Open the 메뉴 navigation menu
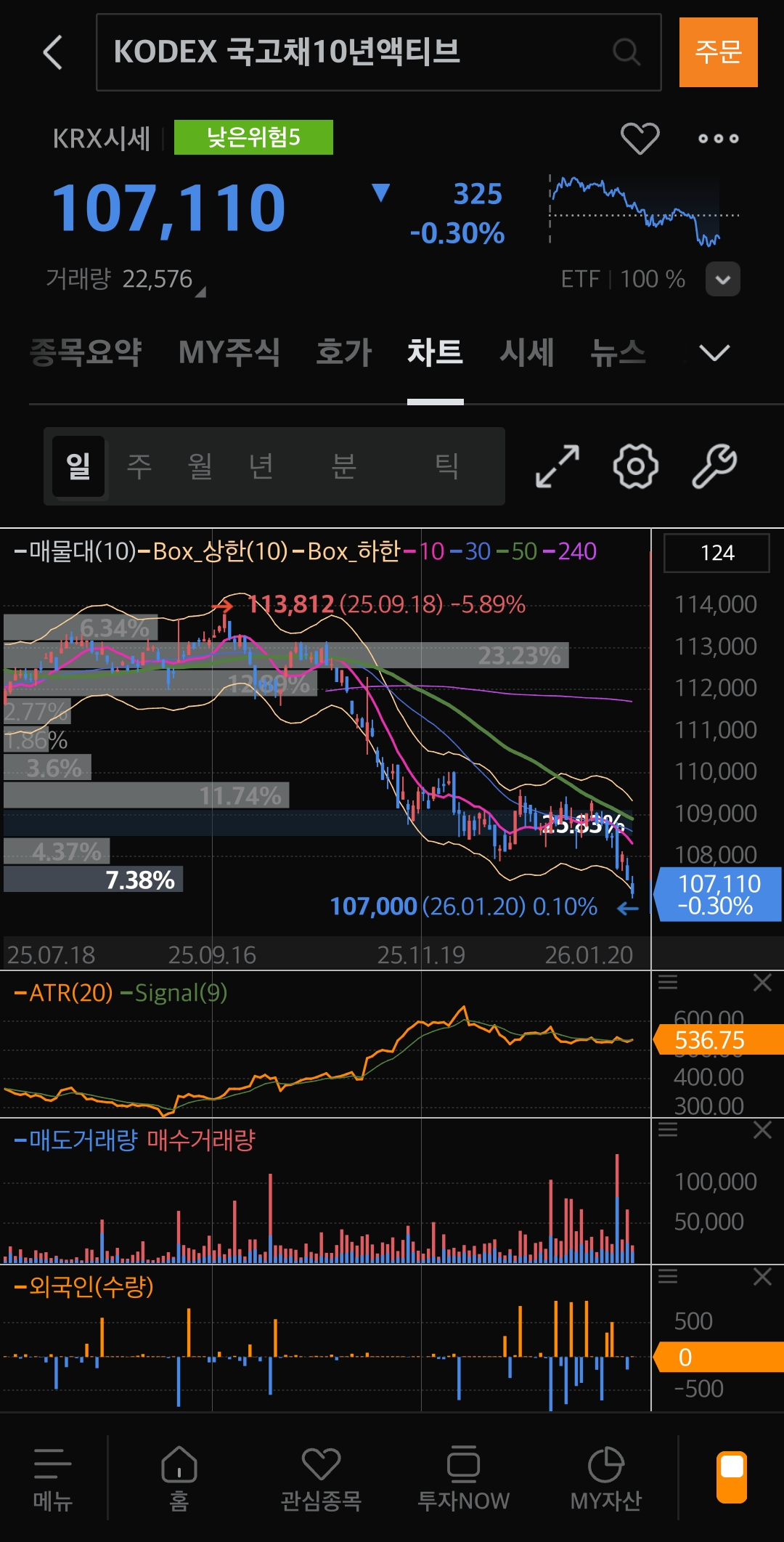This screenshot has width=784, height=1542. tap(52, 1480)
